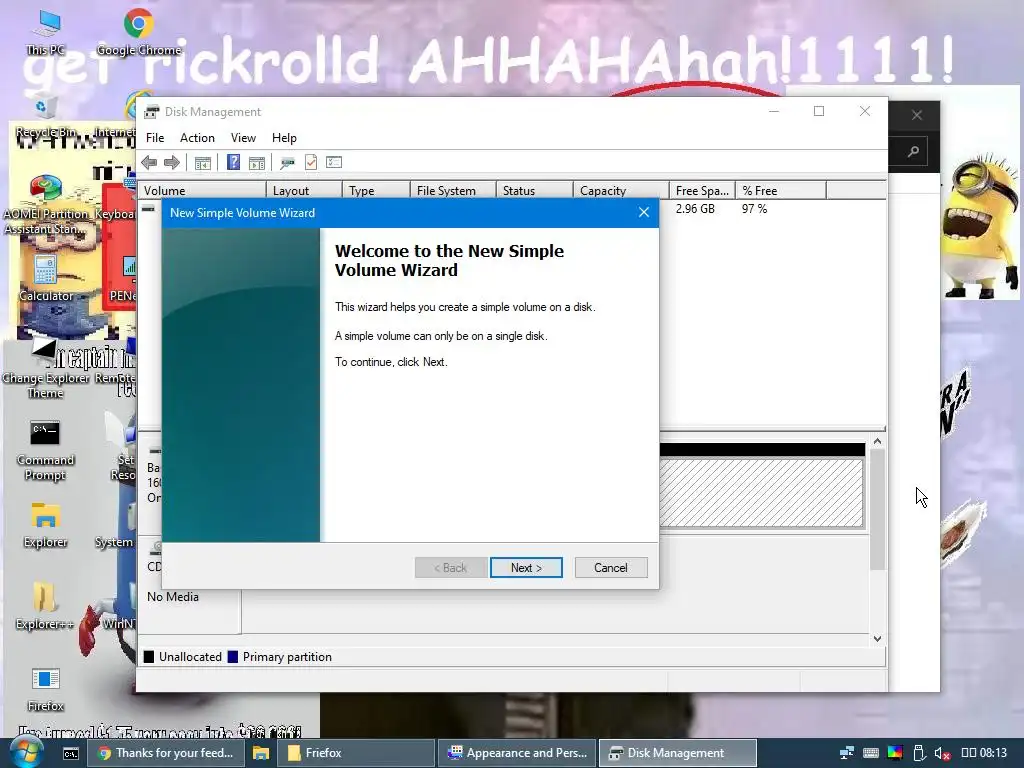Viewport: 1024px width, 768px height.
Task: Click the File Explorer taskbar icon
Action: click(x=261, y=753)
